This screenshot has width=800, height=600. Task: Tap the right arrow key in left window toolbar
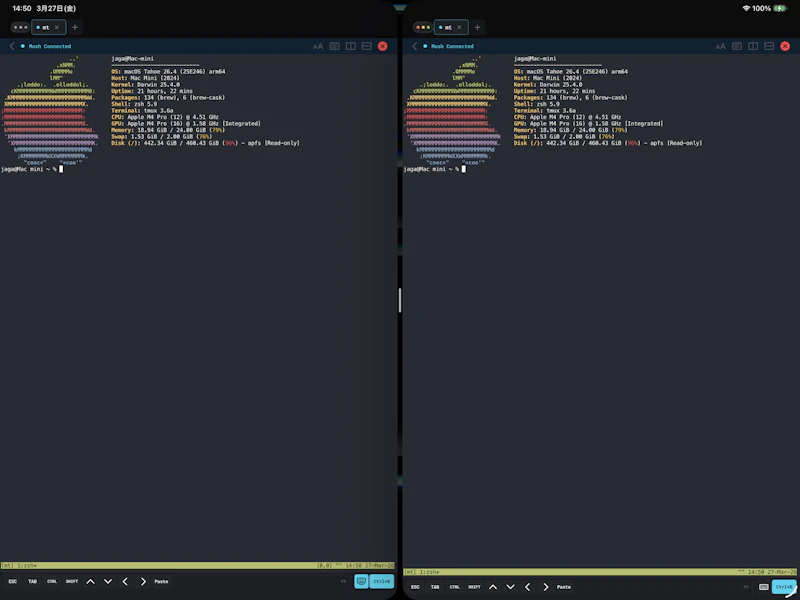point(143,582)
